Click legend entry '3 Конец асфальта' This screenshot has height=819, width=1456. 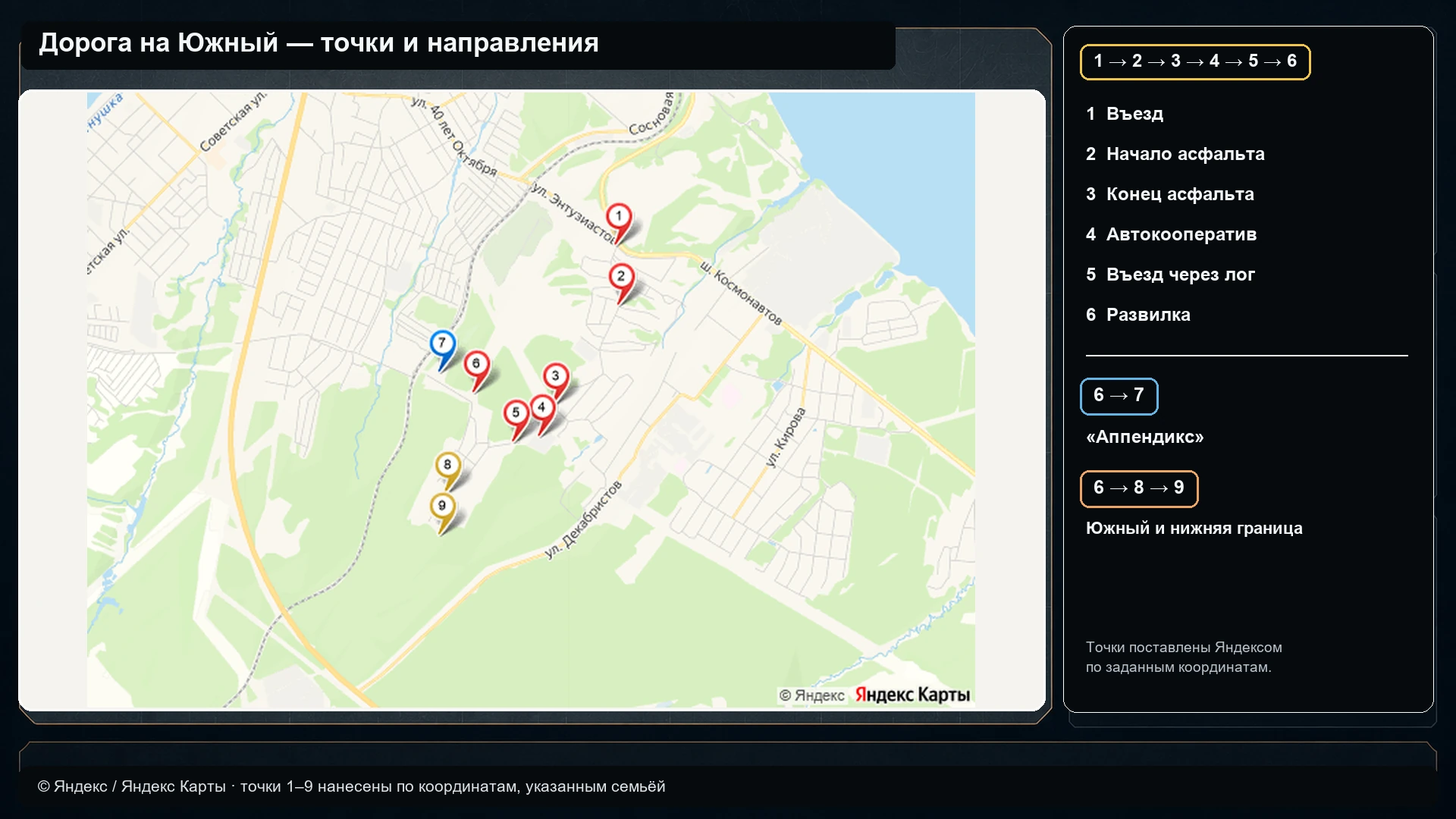coord(1170,194)
